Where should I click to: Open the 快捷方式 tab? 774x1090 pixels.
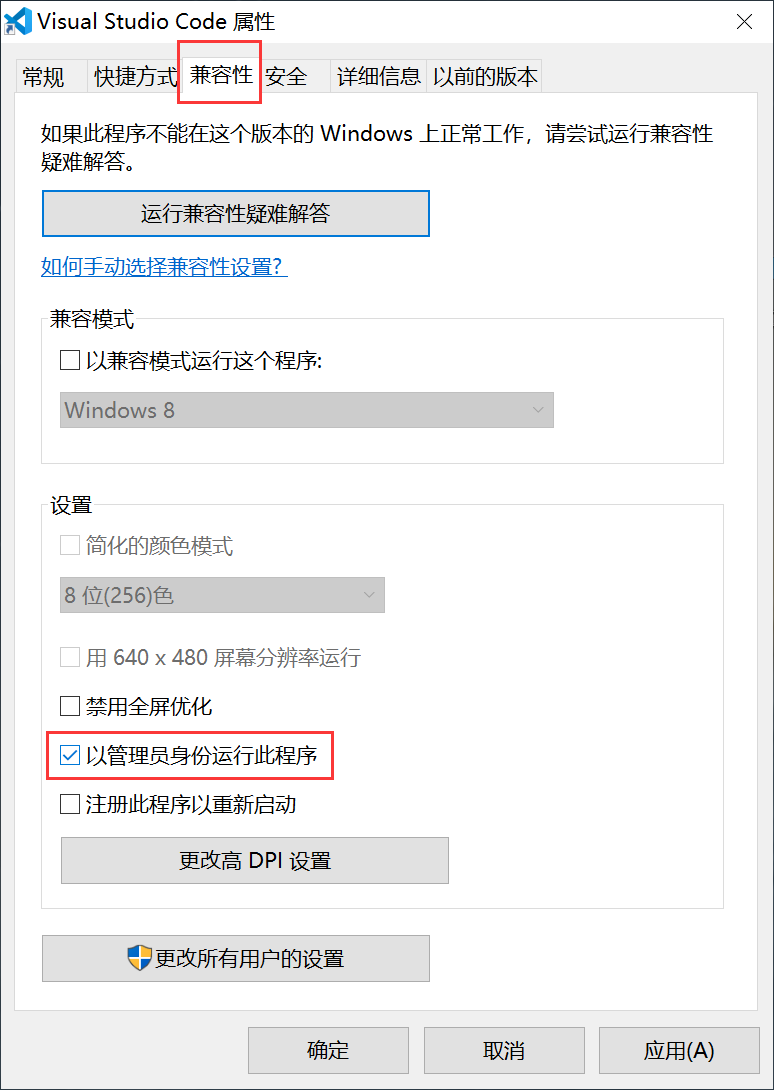(x=136, y=77)
